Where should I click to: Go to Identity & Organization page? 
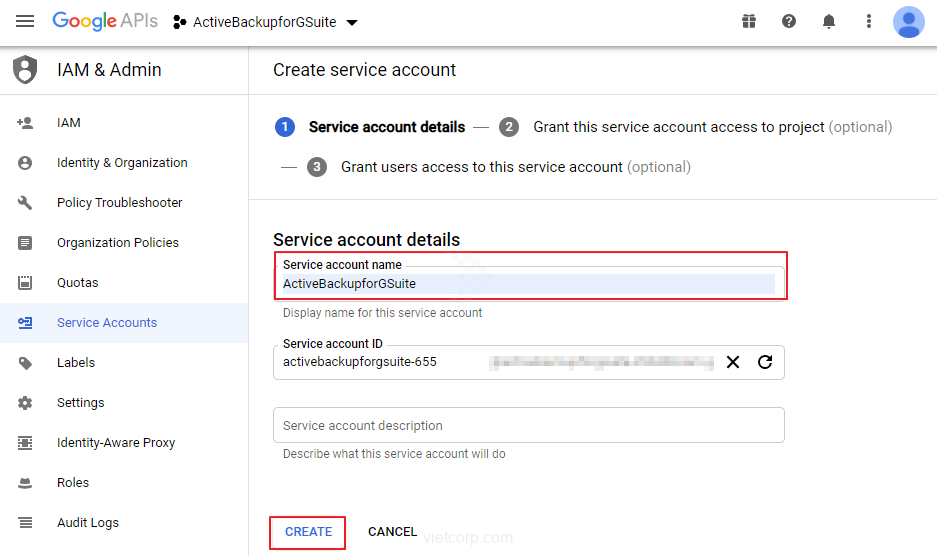click(x=122, y=163)
